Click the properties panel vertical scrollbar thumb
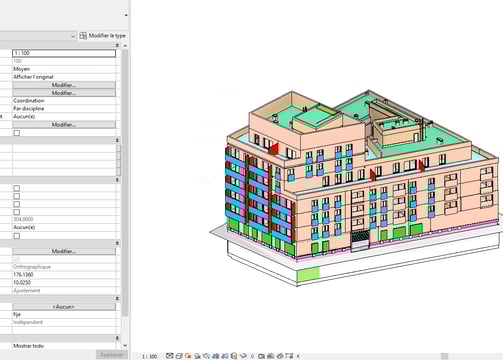 pos(125,183)
